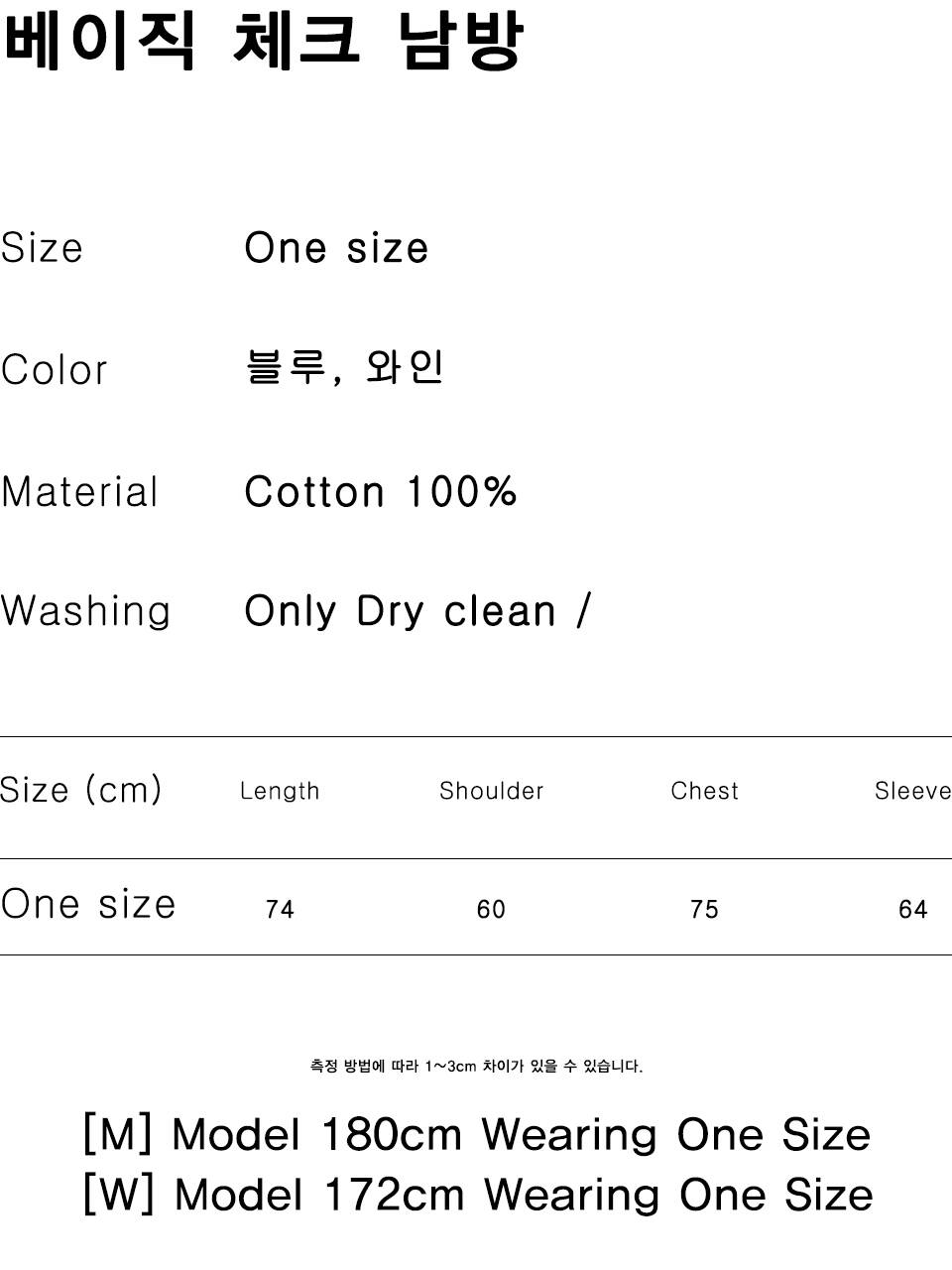The image size is (952, 1270).
Task: Click the Washing label
Action: [85, 611]
